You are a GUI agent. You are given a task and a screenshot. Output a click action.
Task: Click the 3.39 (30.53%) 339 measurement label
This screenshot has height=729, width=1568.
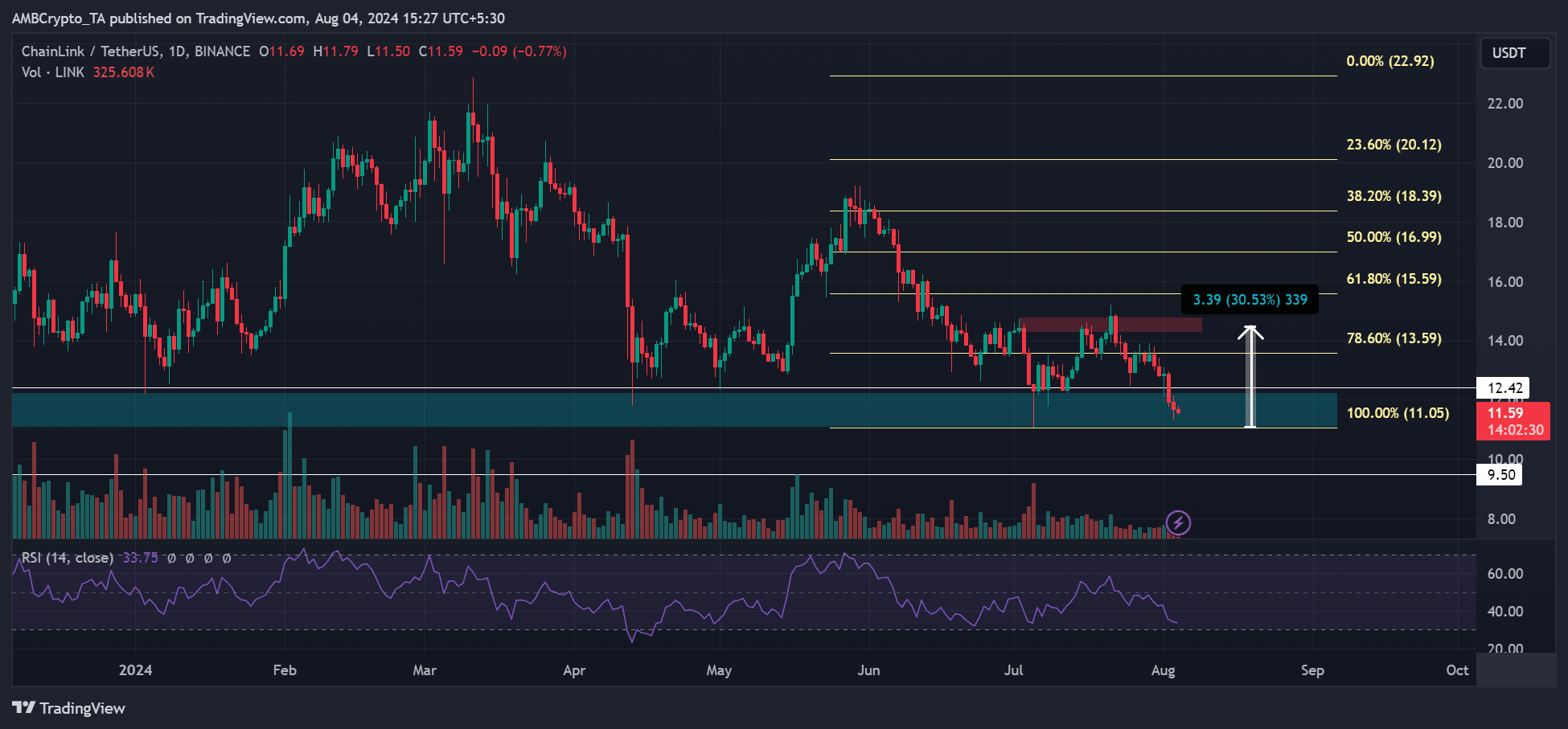(1250, 300)
